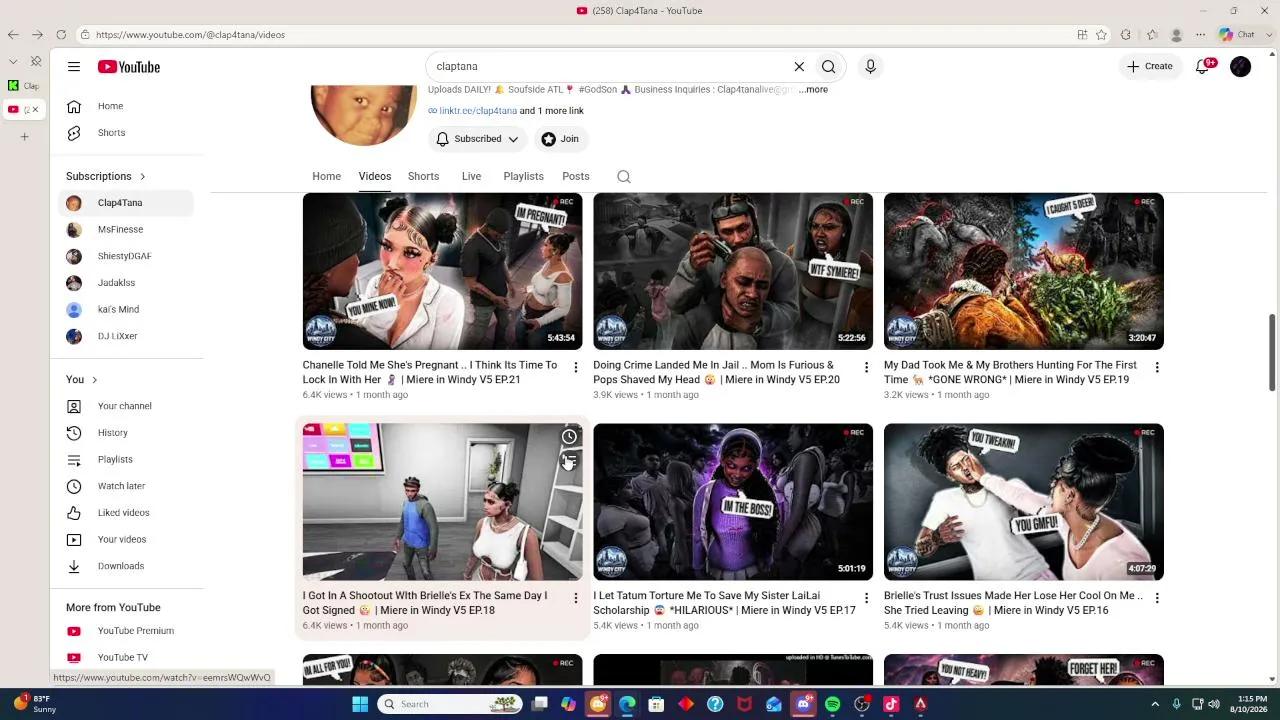Viewport: 1280px width, 720px height.
Task: Open more options for EP.18 video
Action: click(575, 598)
